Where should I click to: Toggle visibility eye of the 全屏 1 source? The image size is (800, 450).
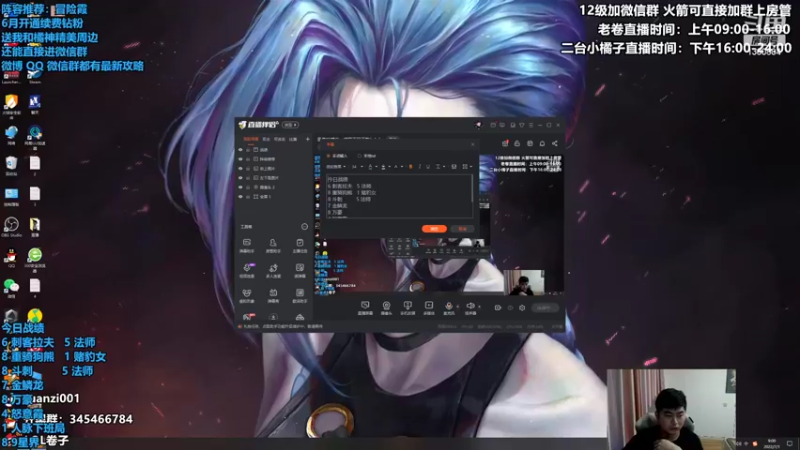(241, 196)
